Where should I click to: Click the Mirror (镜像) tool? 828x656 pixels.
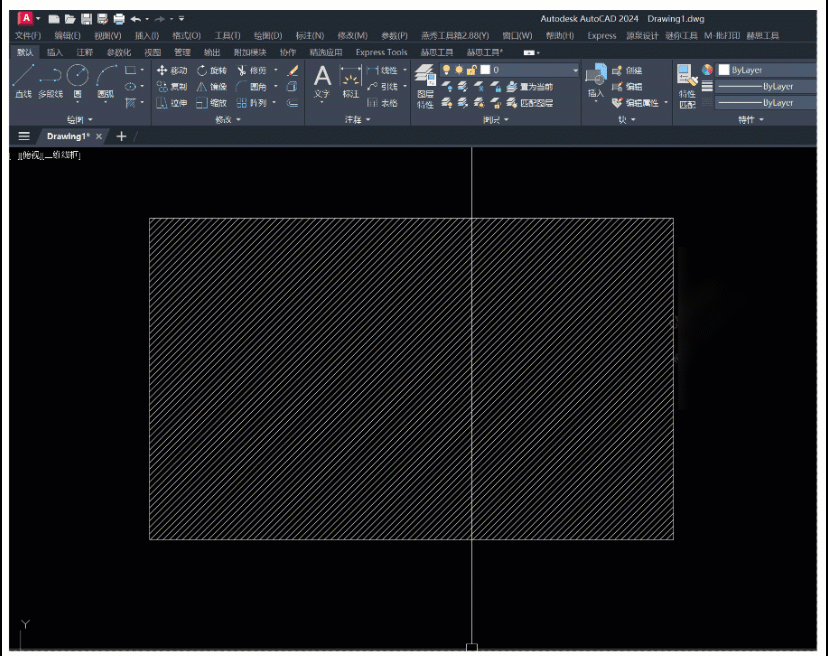(211, 87)
